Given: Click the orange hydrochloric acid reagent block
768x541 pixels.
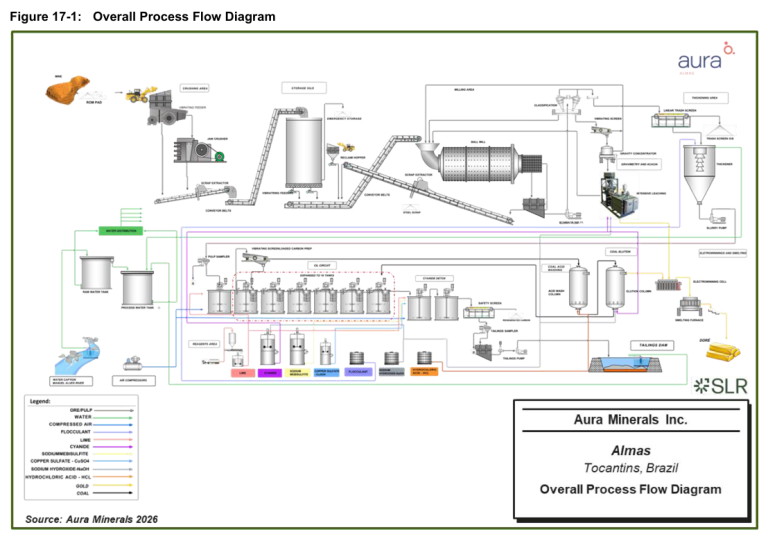Looking at the screenshot, I should coord(424,372).
